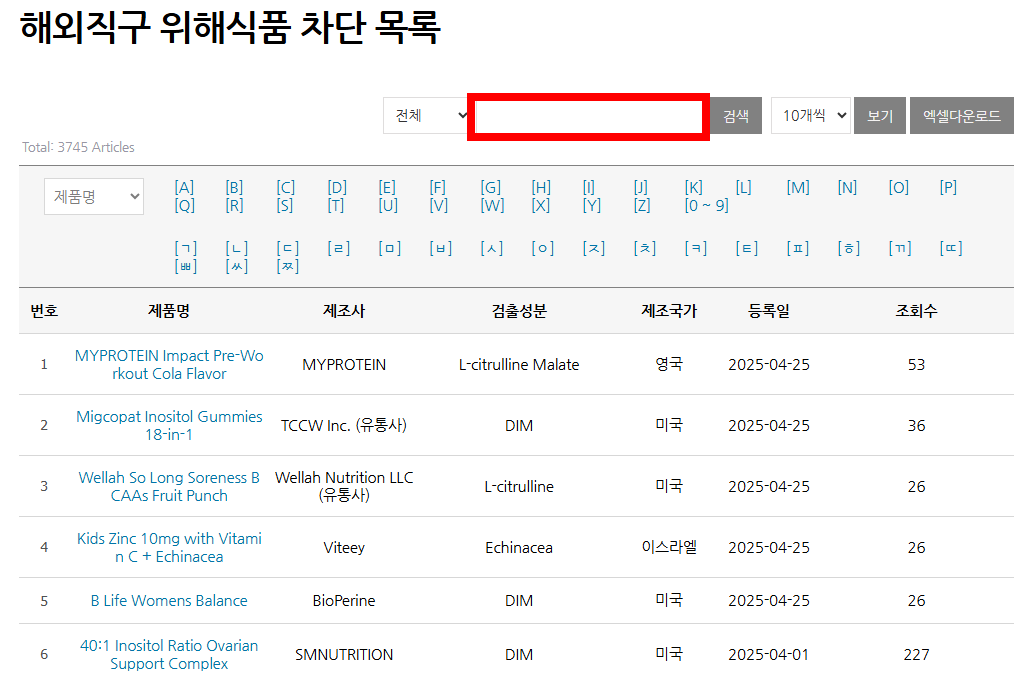This screenshot has height=676, width=1024.
Task: Filter by letter [M]
Action: (798, 187)
